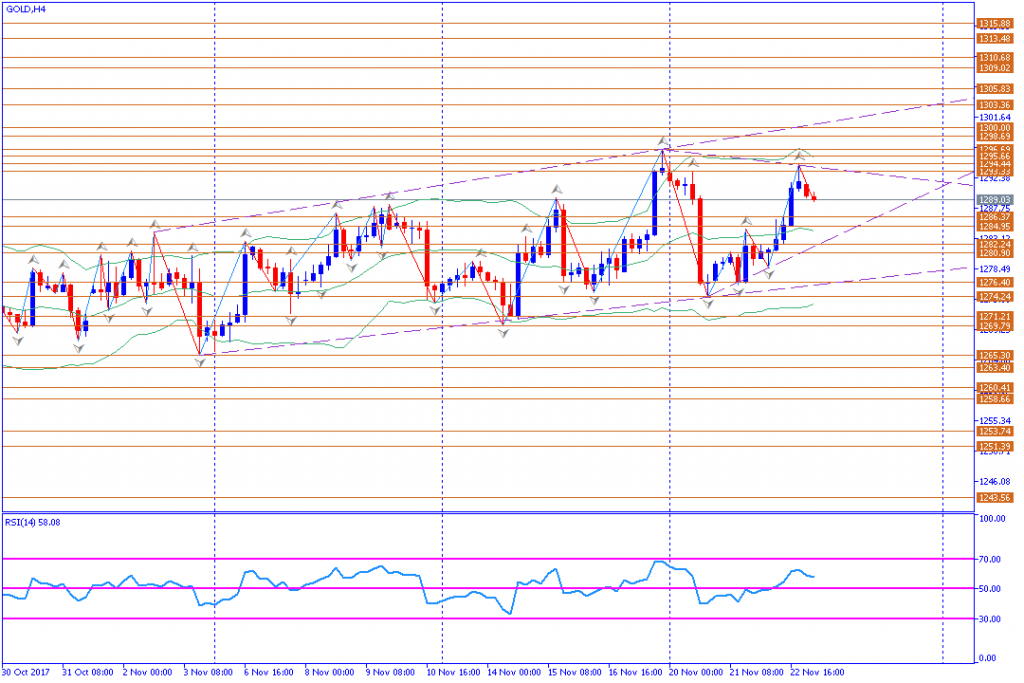Select the 1265.30 price level tag
This screenshot has height=683, width=1024.
click(995, 356)
